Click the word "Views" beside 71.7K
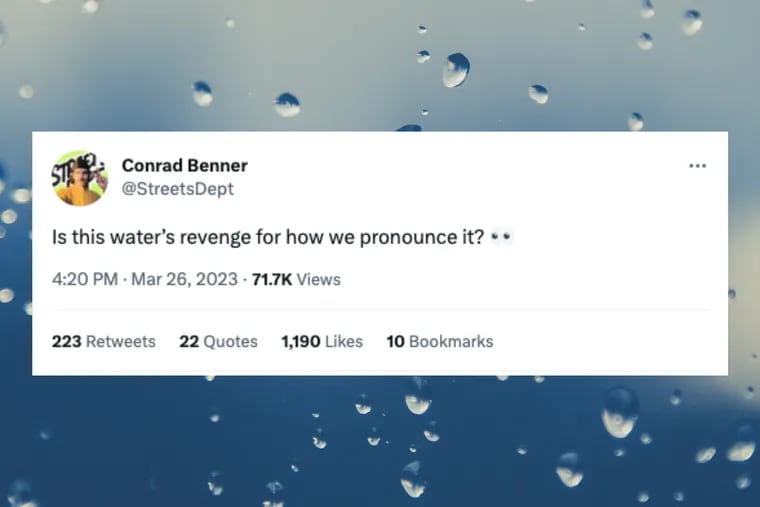 [319, 280]
